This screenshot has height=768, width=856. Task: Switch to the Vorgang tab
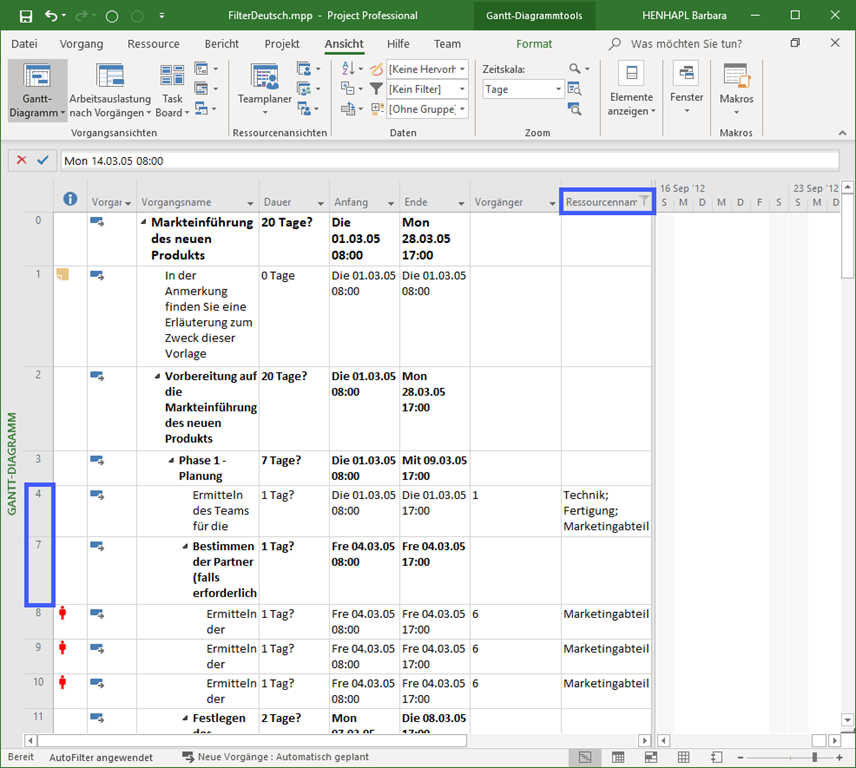[x=81, y=44]
